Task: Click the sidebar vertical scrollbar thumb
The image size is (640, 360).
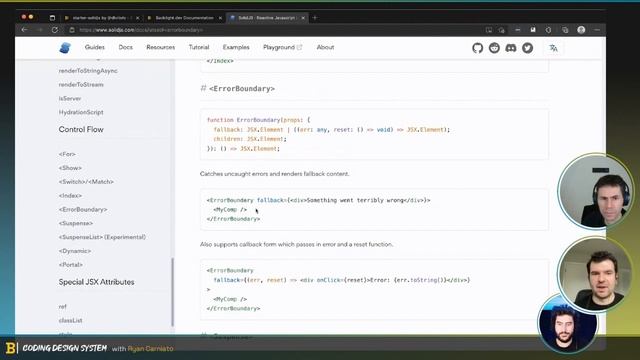Action: pyautogui.click(x=173, y=292)
